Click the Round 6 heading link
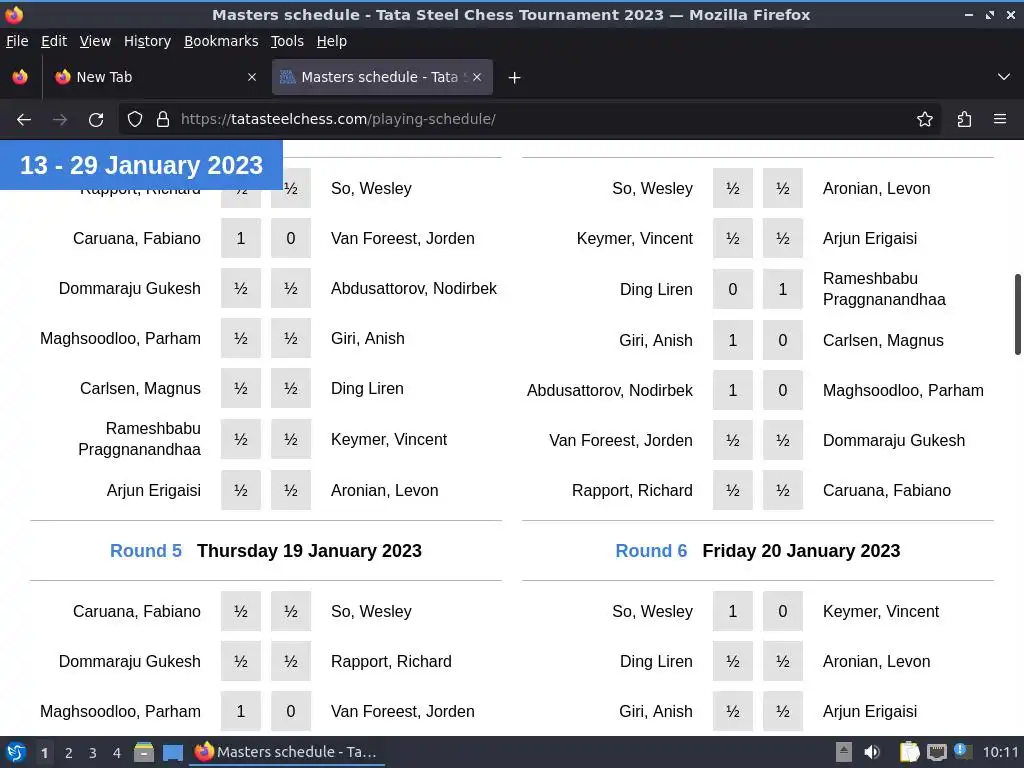This screenshot has height=768, width=1024. [x=651, y=551]
